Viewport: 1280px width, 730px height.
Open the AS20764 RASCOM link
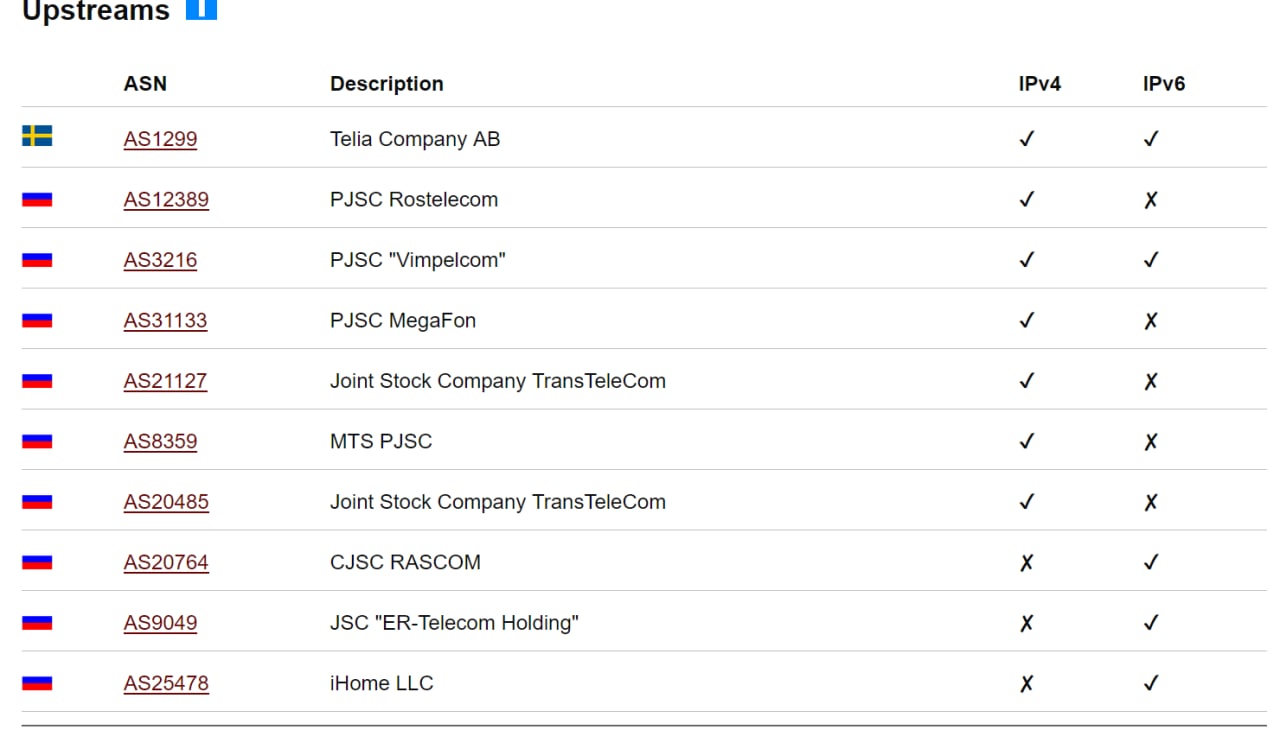pyautogui.click(x=166, y=563)
